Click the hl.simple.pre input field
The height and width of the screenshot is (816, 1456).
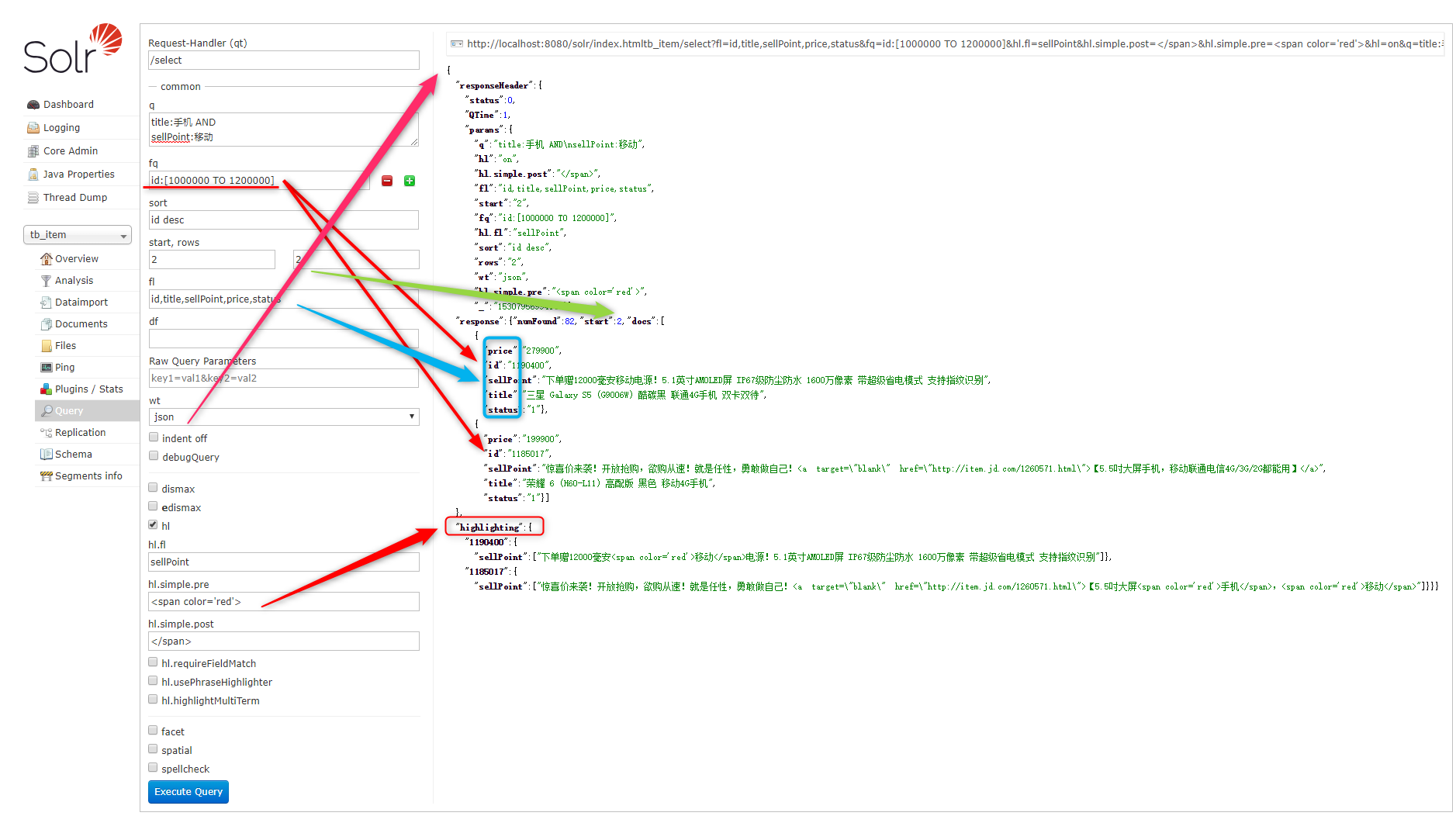click(284, 602)
